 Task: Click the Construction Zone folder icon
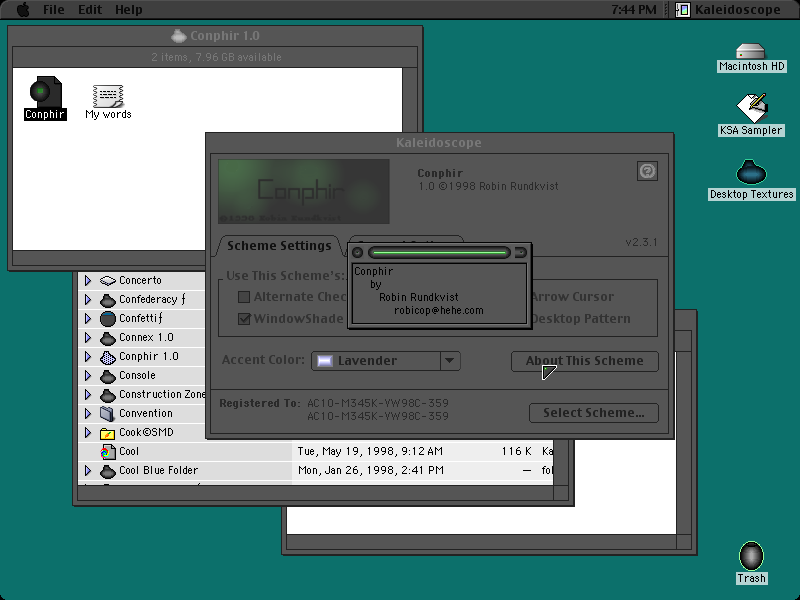[x=108, y=395]
